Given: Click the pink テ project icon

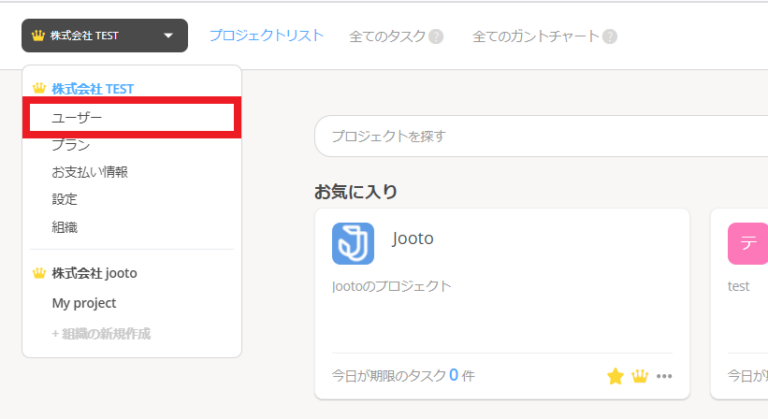Looking at the screenshot, I should click(x=747, y=244).
